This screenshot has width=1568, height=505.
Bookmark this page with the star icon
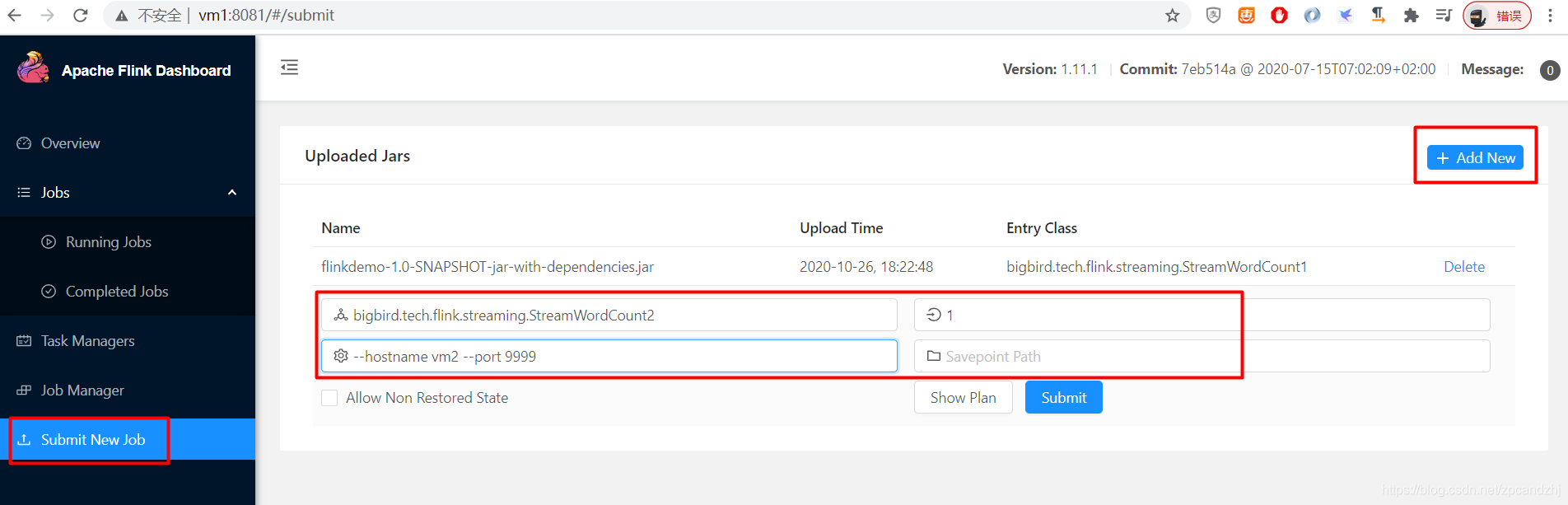1173,16
